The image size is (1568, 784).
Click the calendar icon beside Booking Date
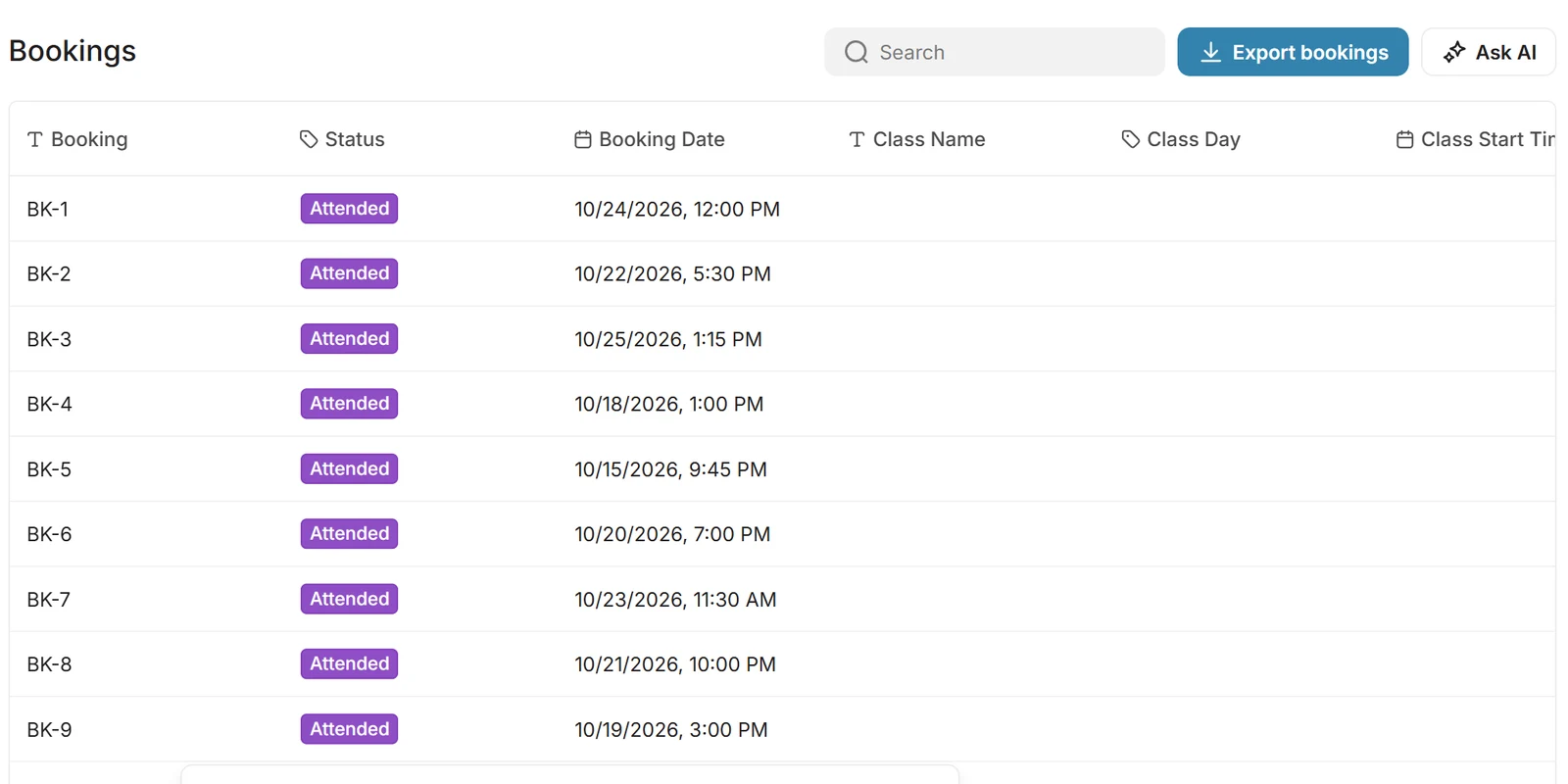pyautogui.click(x=583, y=139)
